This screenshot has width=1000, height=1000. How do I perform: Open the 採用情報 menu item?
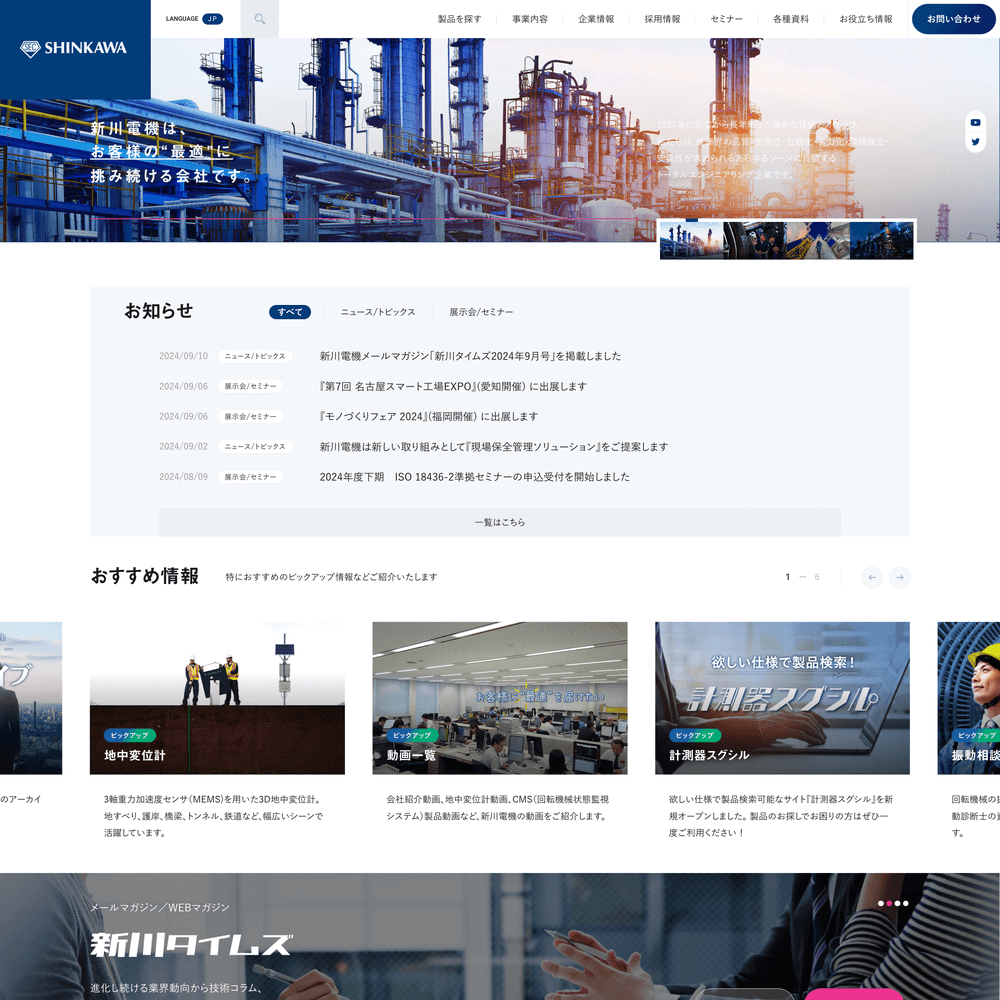(x=662, y=19)
